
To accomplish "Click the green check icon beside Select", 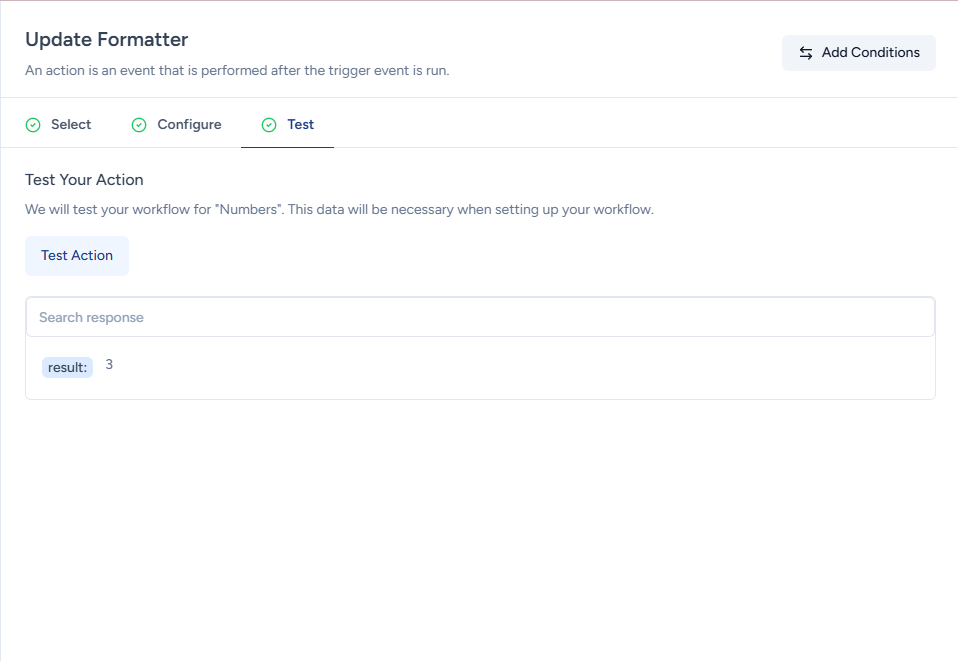I will 33,125.
